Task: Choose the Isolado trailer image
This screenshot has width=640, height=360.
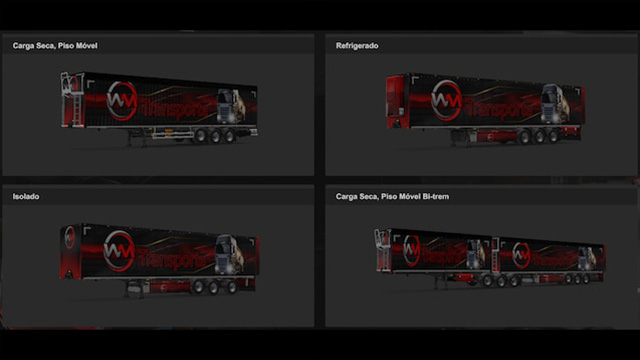Action: [160, 260]
